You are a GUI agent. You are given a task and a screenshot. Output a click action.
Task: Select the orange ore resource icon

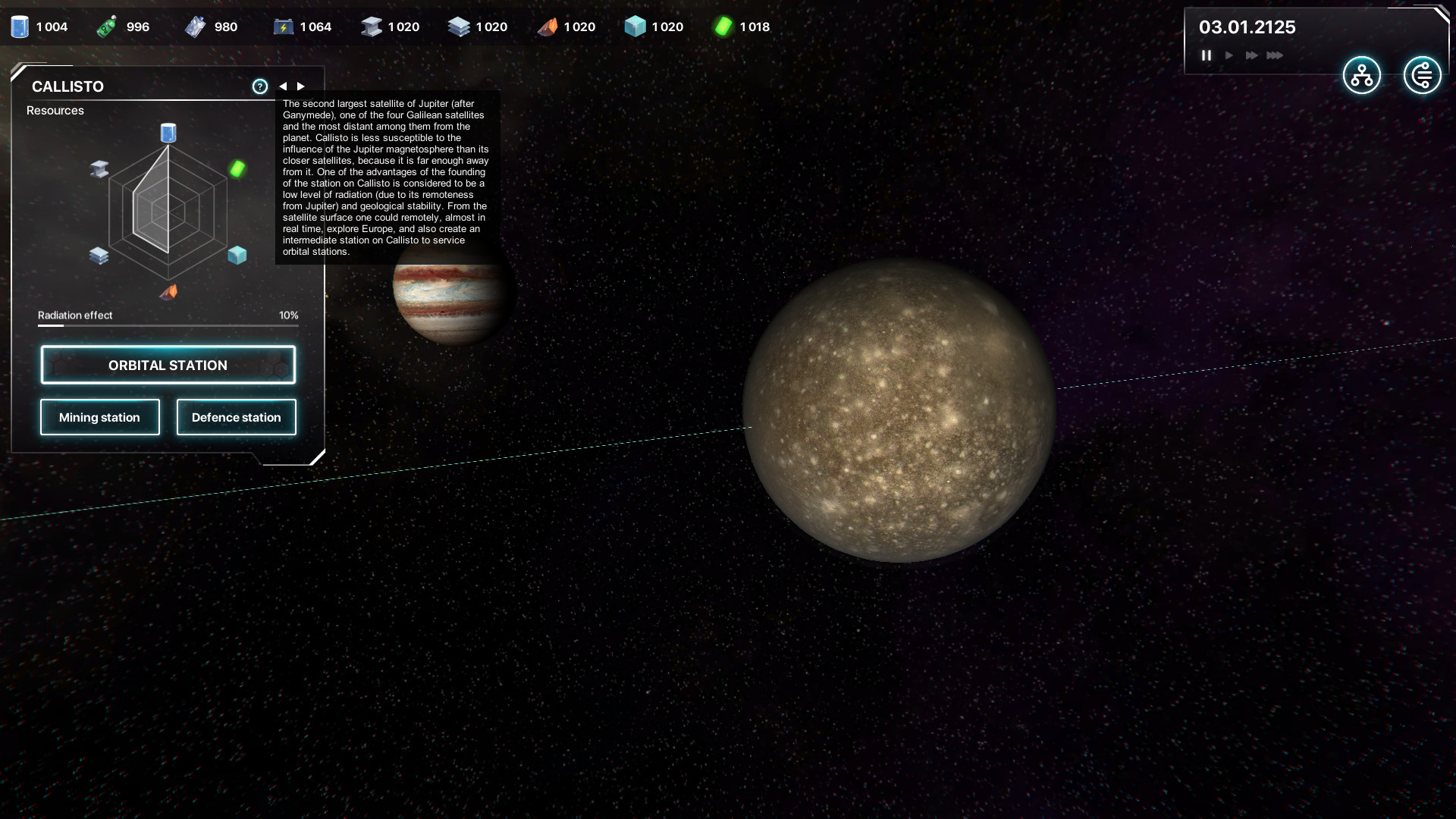point(549,26)
